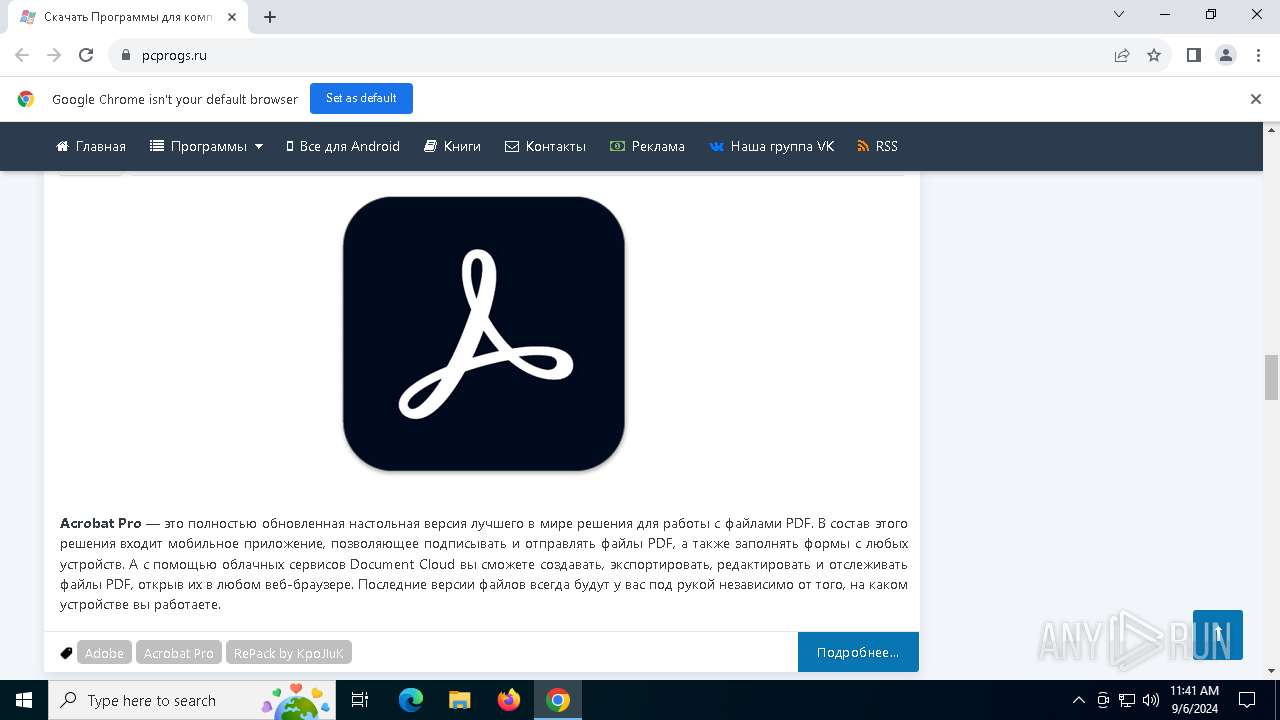The image size is (1280, 720).
Task: Click the address bar URL pcprogs.ru
Action: click(174, 55)
